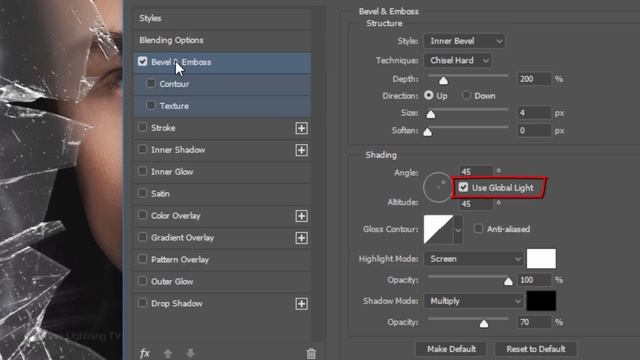Screen dimensions: 640x360
Task: Click the Highlight Opacity slider handle
Action: pos(508,281)
